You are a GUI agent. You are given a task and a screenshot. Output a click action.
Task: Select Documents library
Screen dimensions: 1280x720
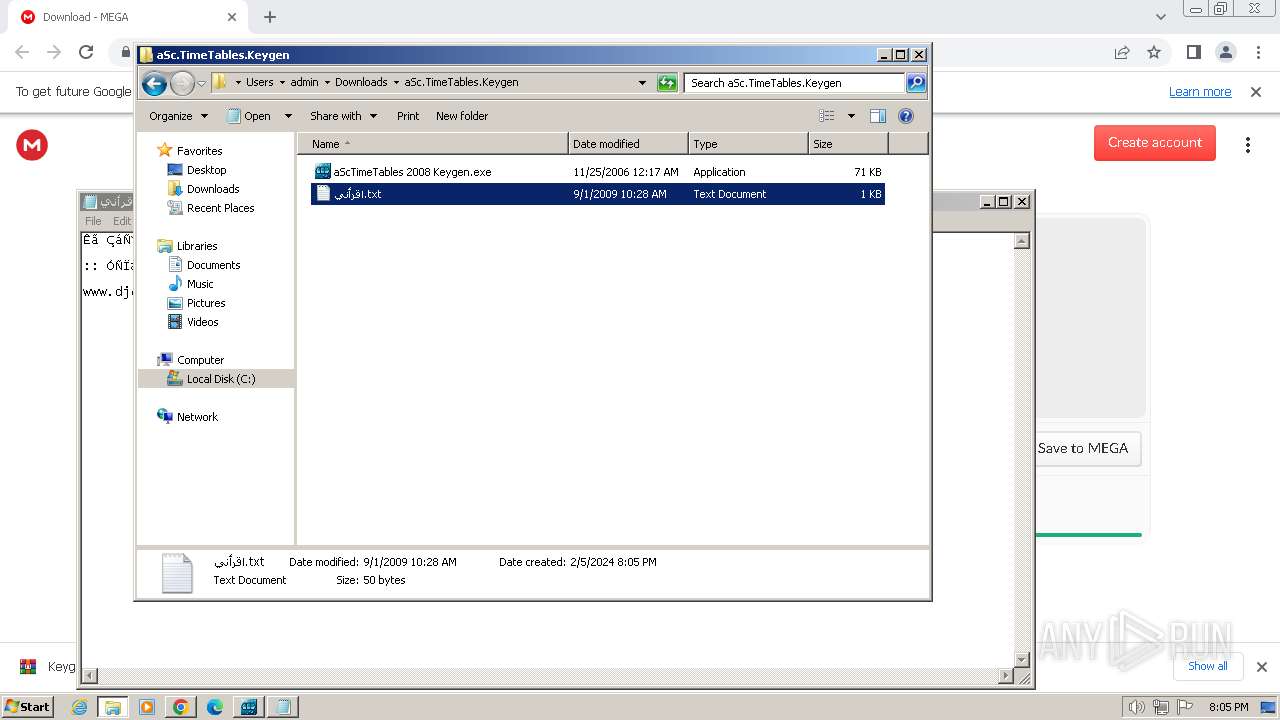[x=213, y=265]
